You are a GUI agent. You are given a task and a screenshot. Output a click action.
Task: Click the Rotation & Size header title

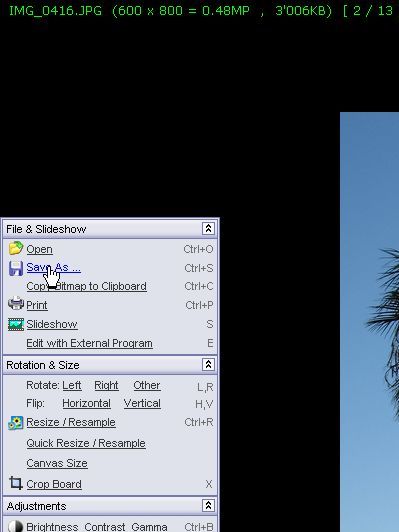[43, 365]
